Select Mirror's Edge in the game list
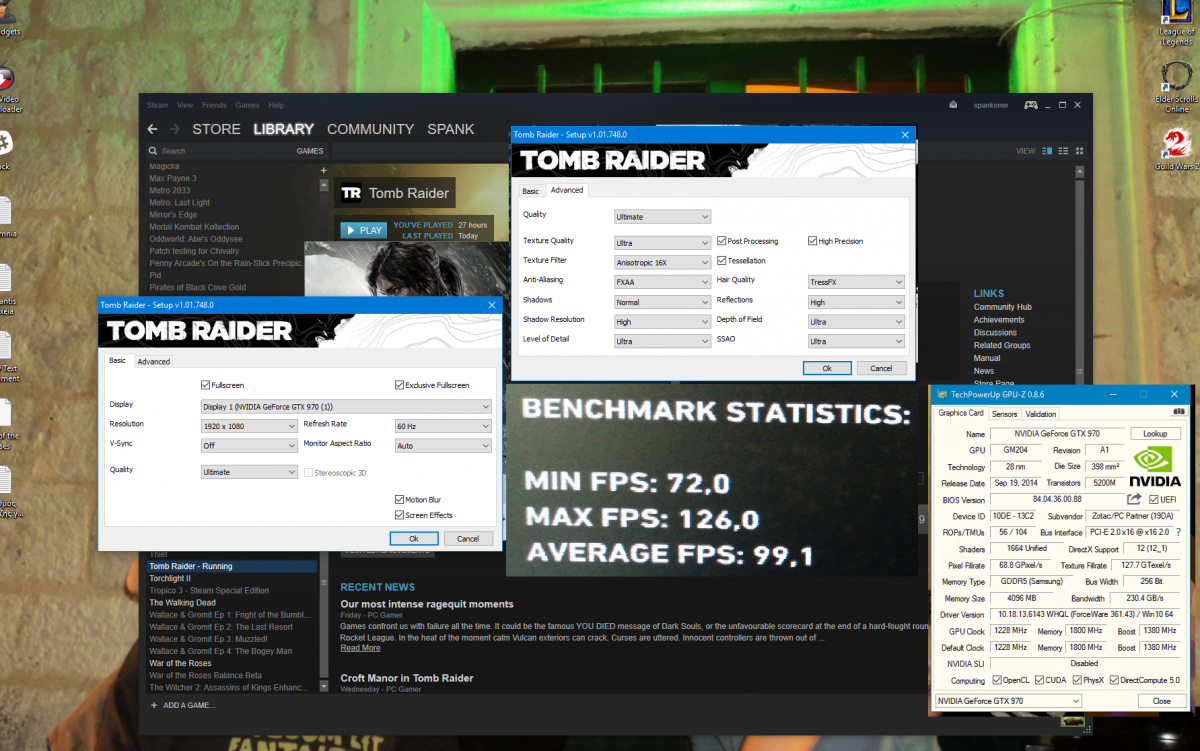The width and height of the screenshot is (1200, 751). coord(173,215)
